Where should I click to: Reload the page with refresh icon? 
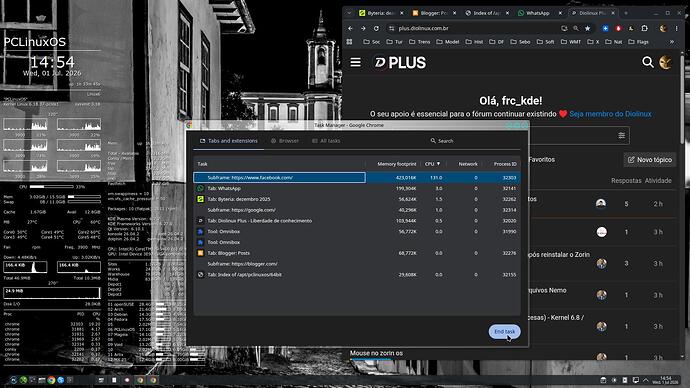[x=376, y=28]
